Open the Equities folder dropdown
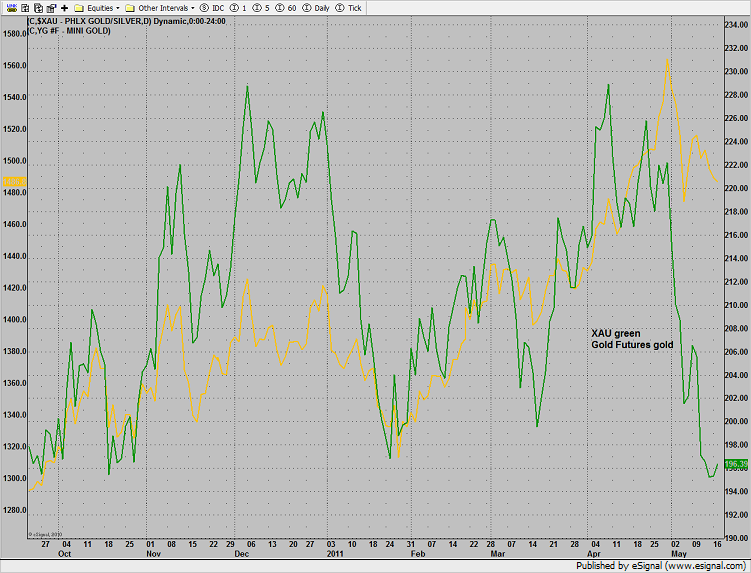 coord(97,8)
